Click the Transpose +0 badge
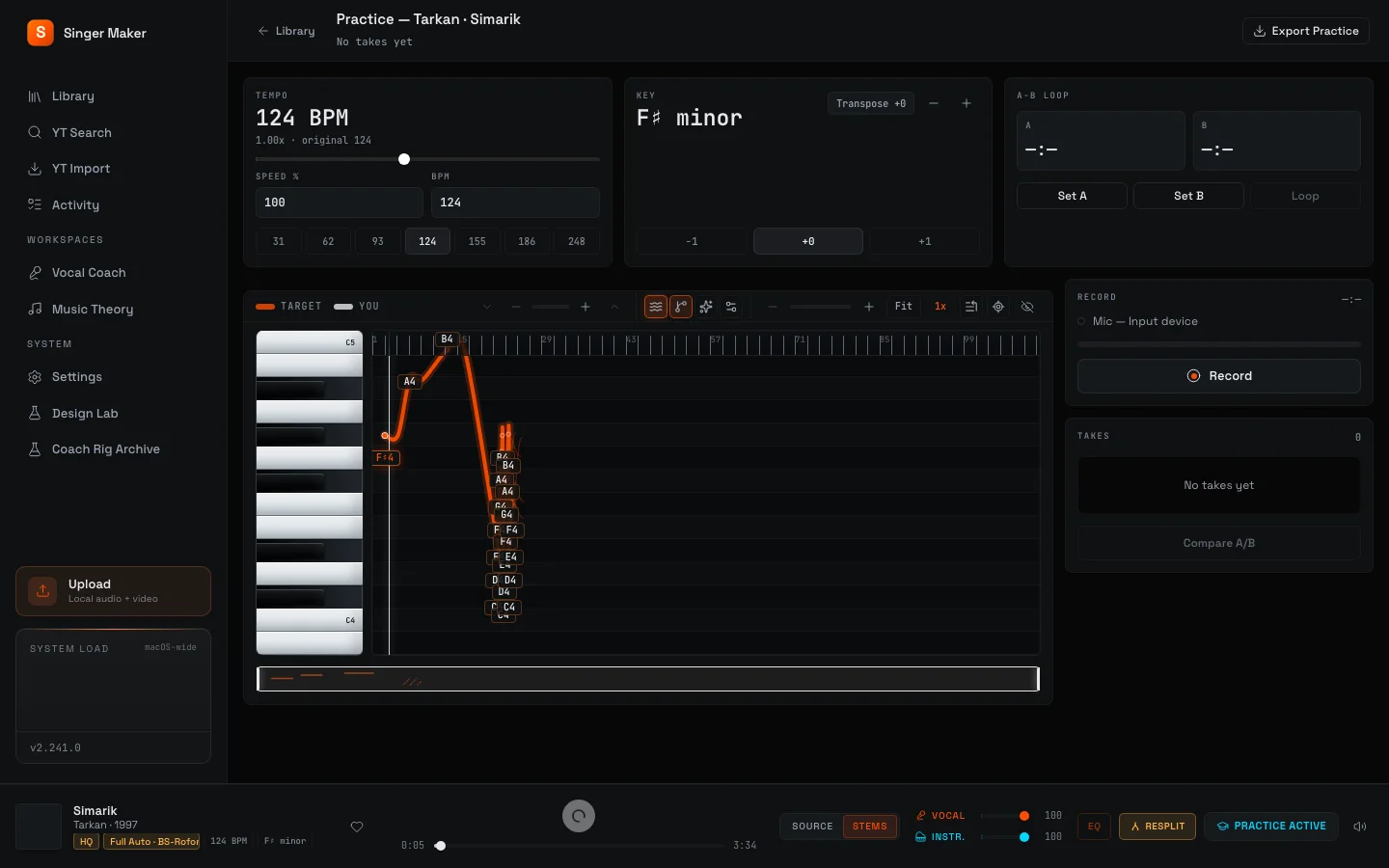The width and height of the screenshot is (1389, 868). click(871, 103)
